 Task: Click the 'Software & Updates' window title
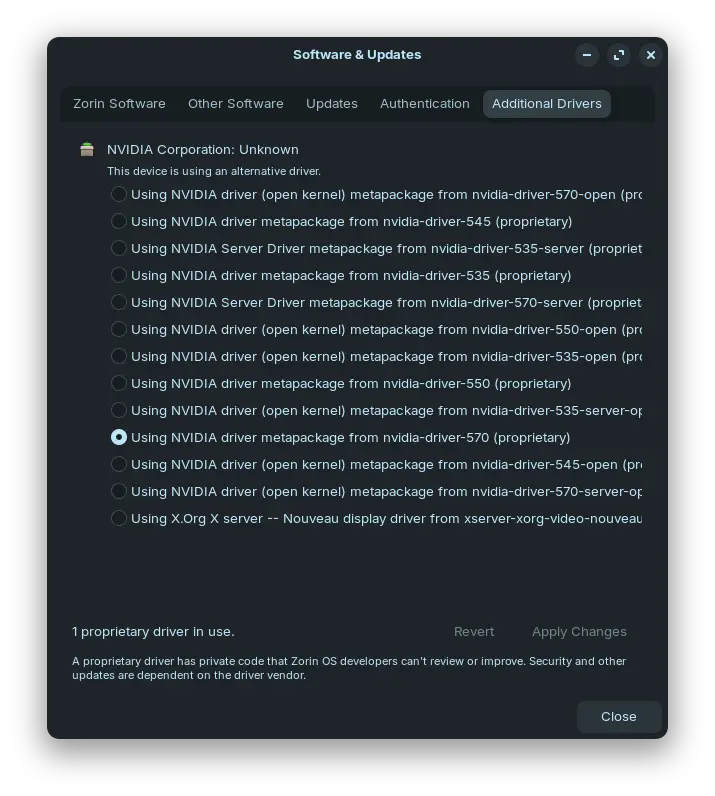[x=357, y=54]
